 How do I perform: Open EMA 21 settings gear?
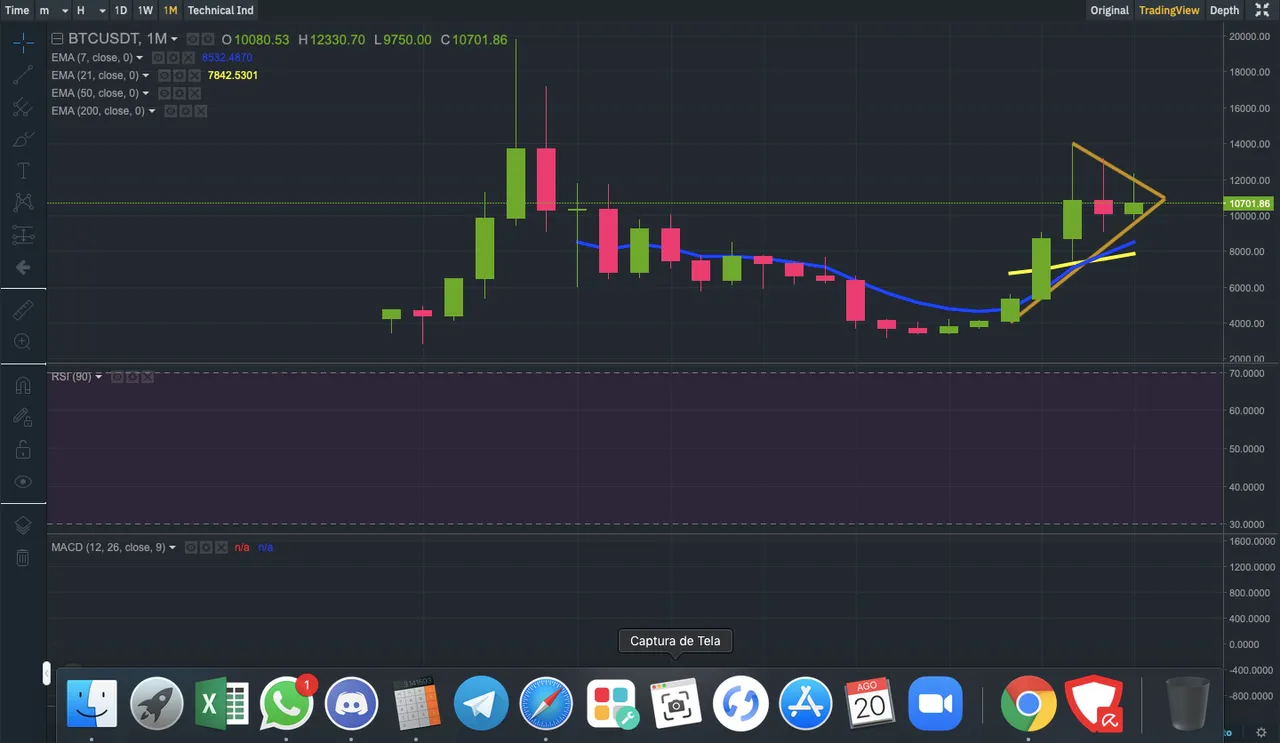pyautogui.click(x=179, y=76)
